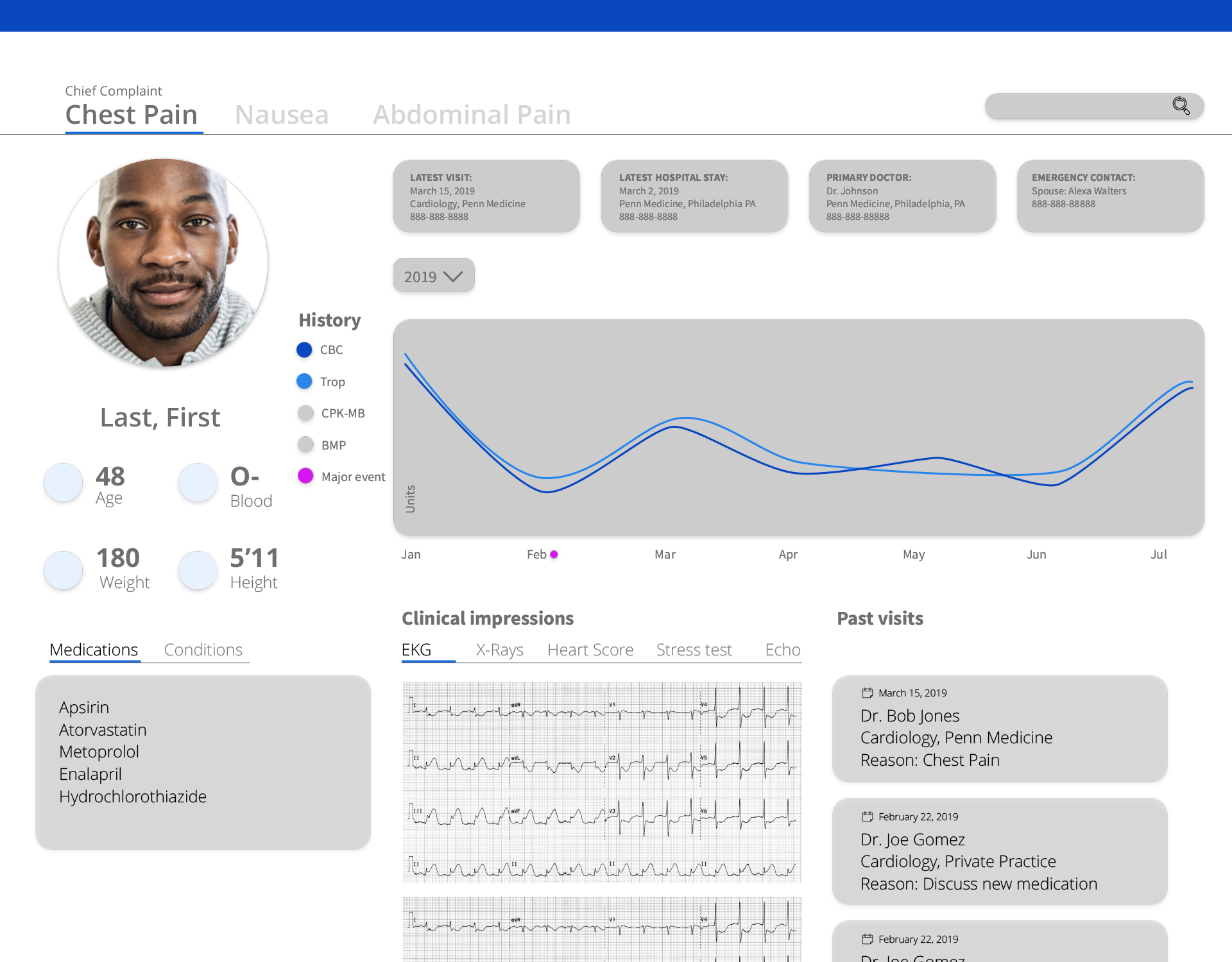Viewport: 1232px width, 962px height.
Task: Click the Weight circle icon
Action: coord(63,570)
